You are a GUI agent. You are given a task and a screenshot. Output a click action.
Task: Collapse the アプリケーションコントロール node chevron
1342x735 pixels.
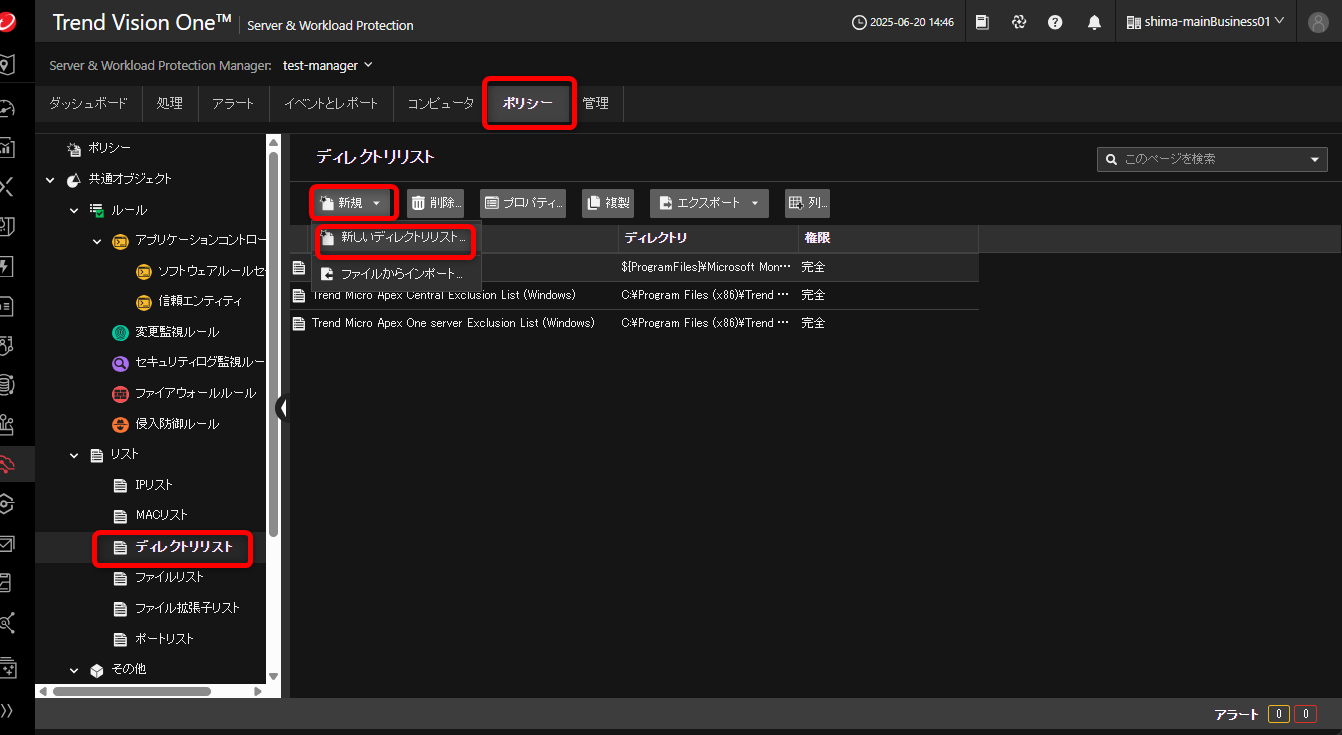(x=96, y=241)
